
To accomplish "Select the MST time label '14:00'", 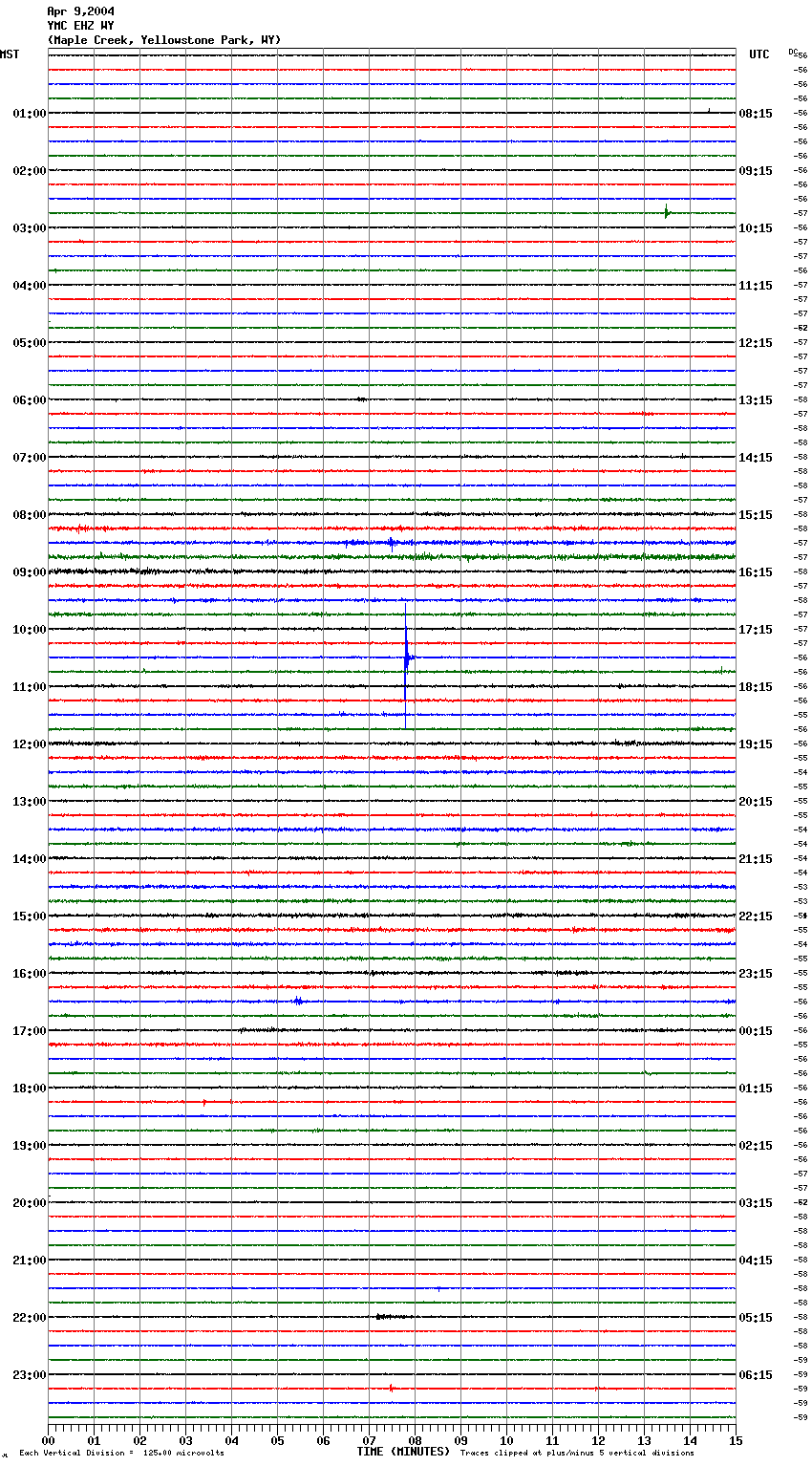I will 30,859.
